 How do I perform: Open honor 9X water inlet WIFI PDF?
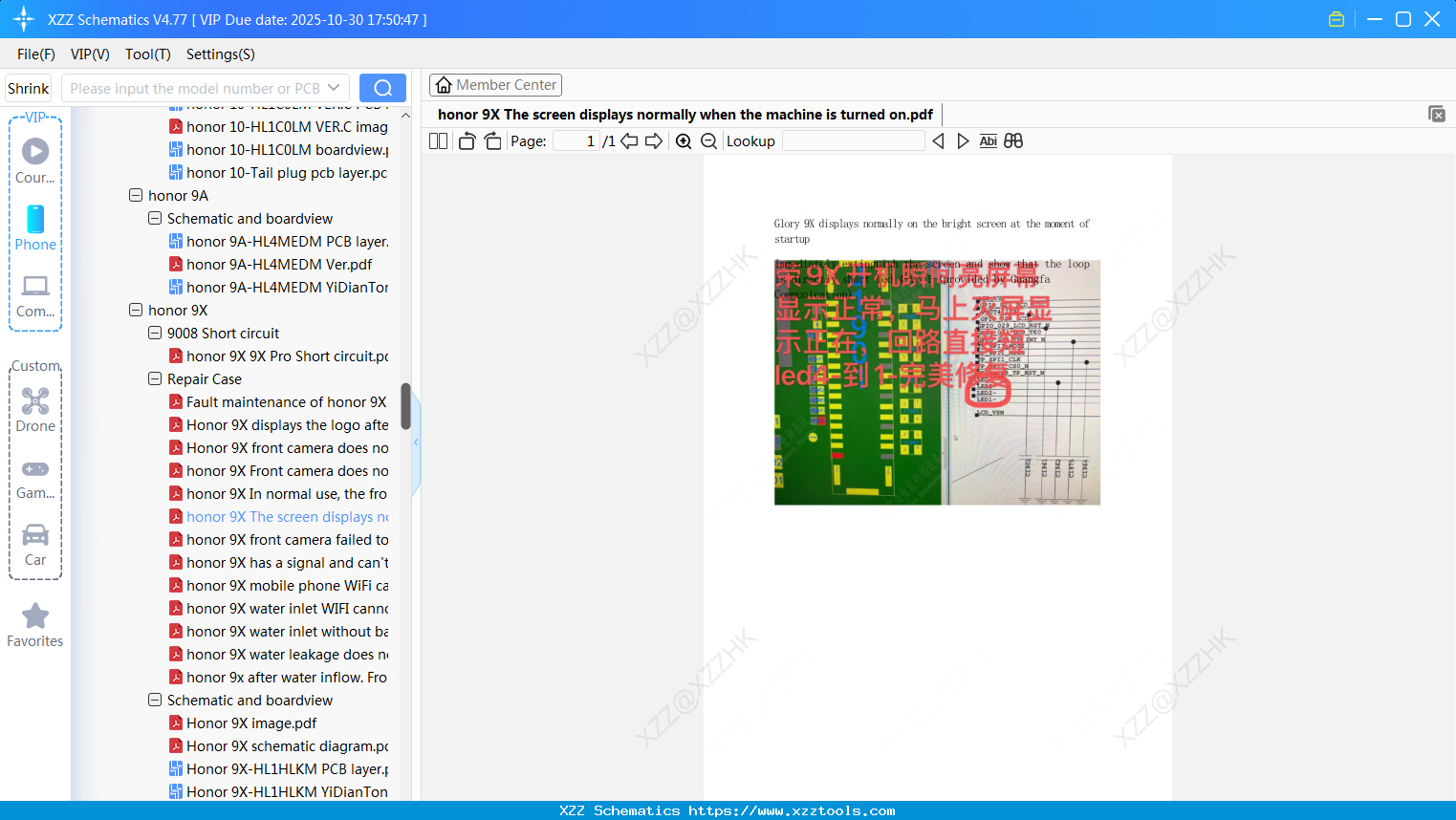279,608
